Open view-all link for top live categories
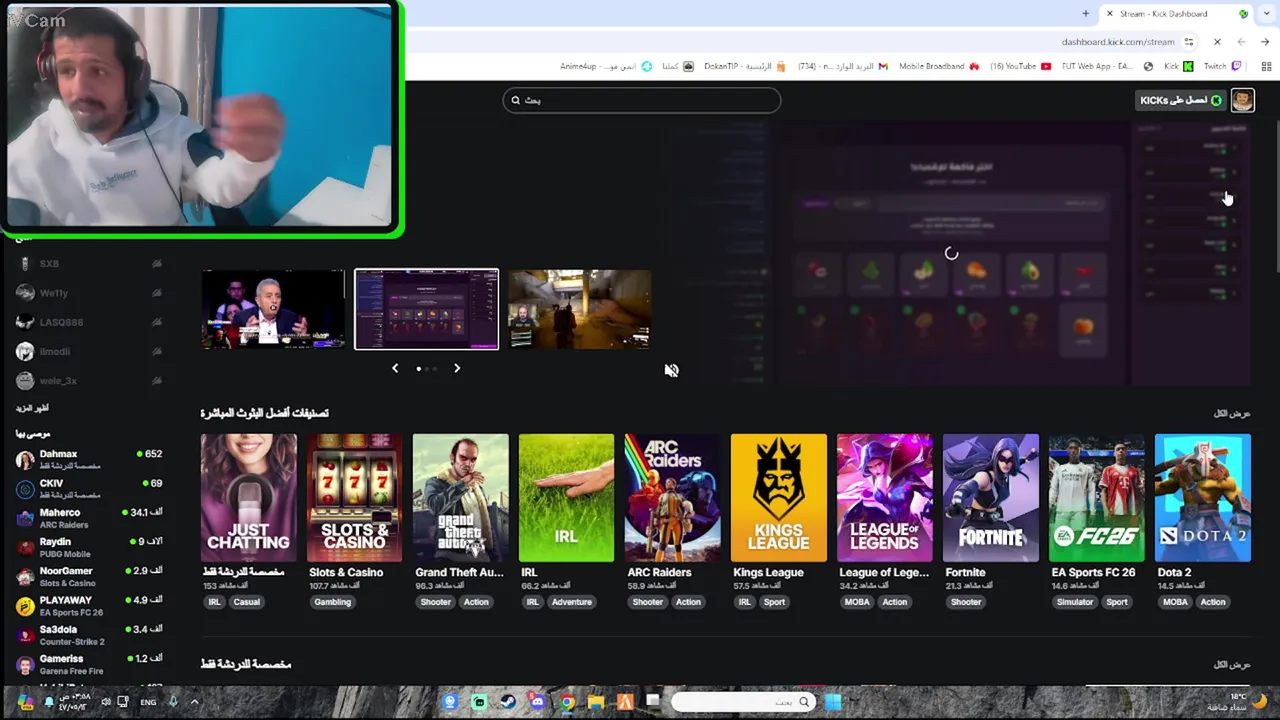 click(1232, 413)
